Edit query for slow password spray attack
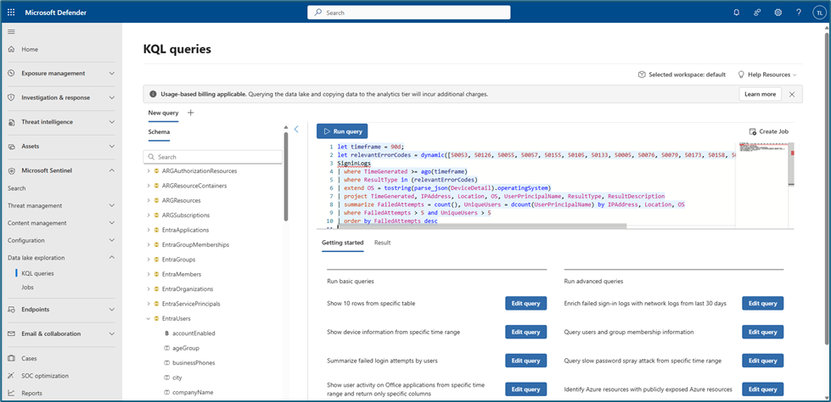The height and width of the screenshot is (402, 831). (x=763, y=361)
